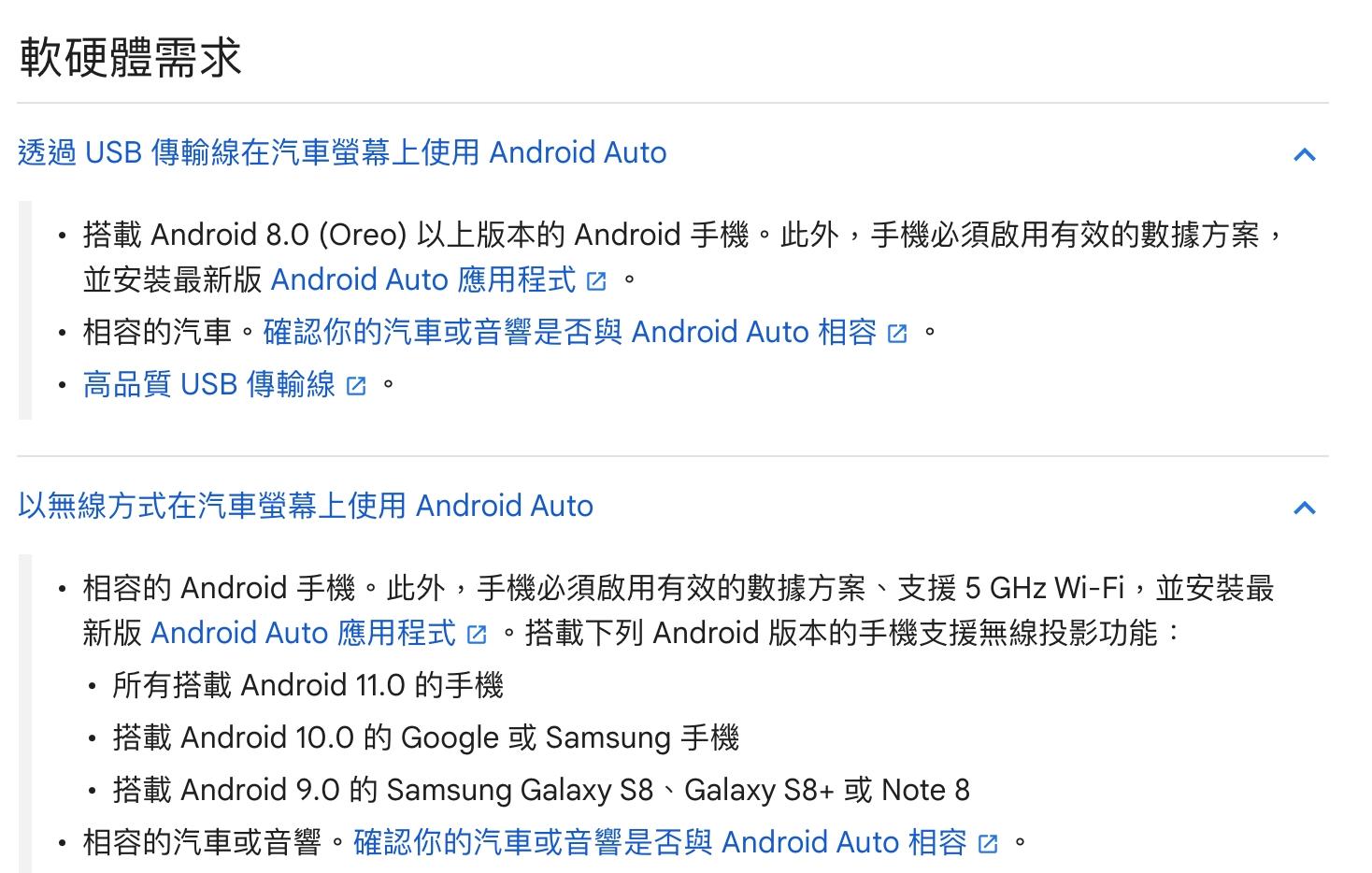Select the 以無線方式在汽車螢幕上使用 section title
Image resolution: width=1372 pixels, height=873 pixels.
[x=305, y=506]
